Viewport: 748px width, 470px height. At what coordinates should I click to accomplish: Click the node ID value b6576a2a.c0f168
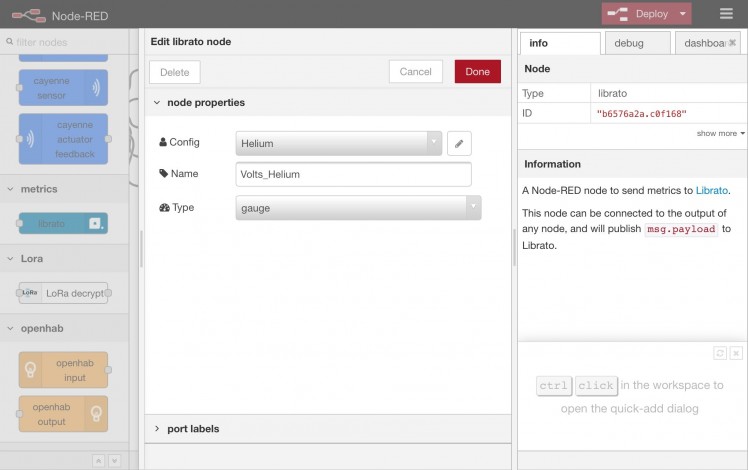[x=642, y=114]
